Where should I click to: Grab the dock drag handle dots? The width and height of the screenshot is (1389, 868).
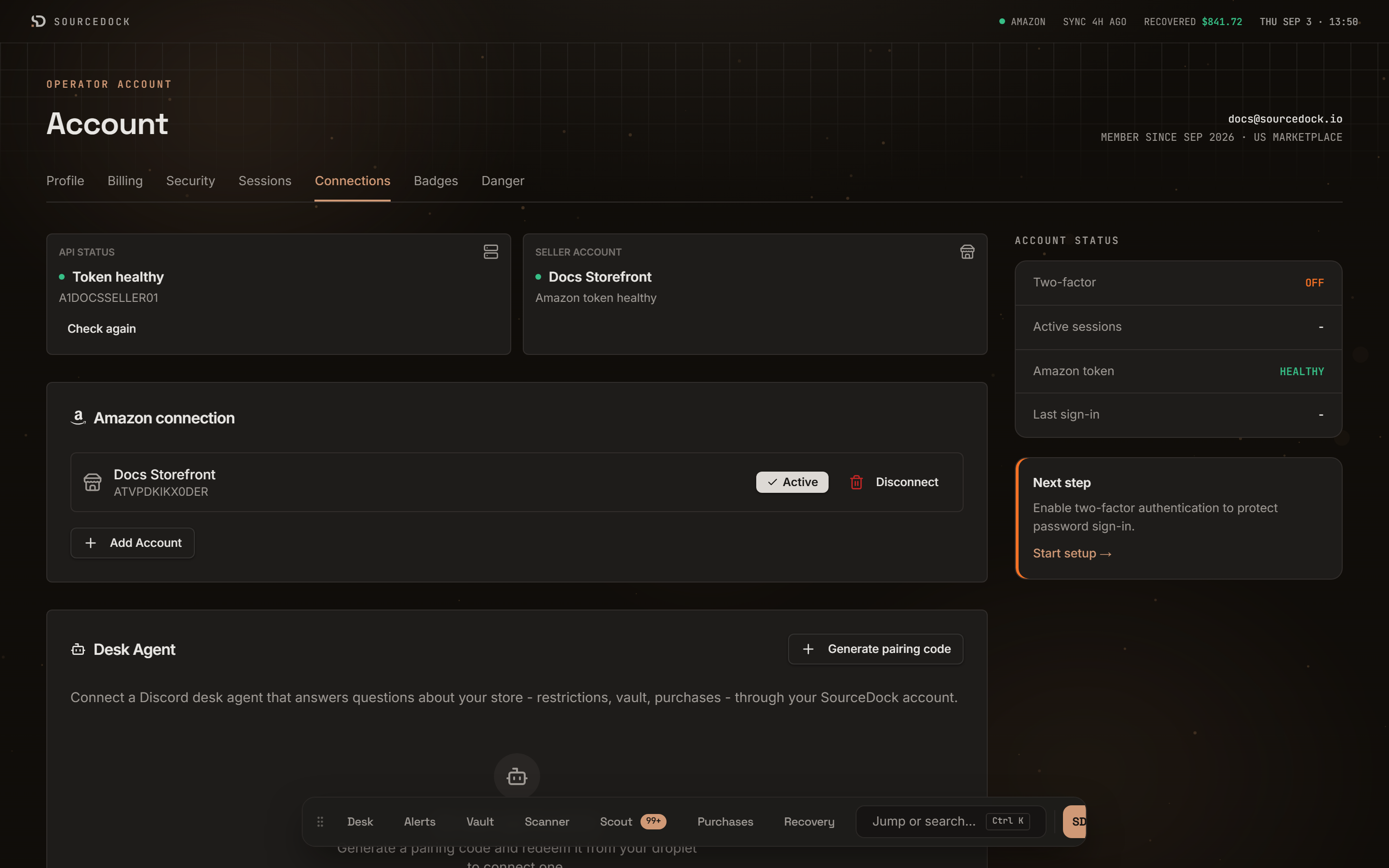(x=320, y=822)
